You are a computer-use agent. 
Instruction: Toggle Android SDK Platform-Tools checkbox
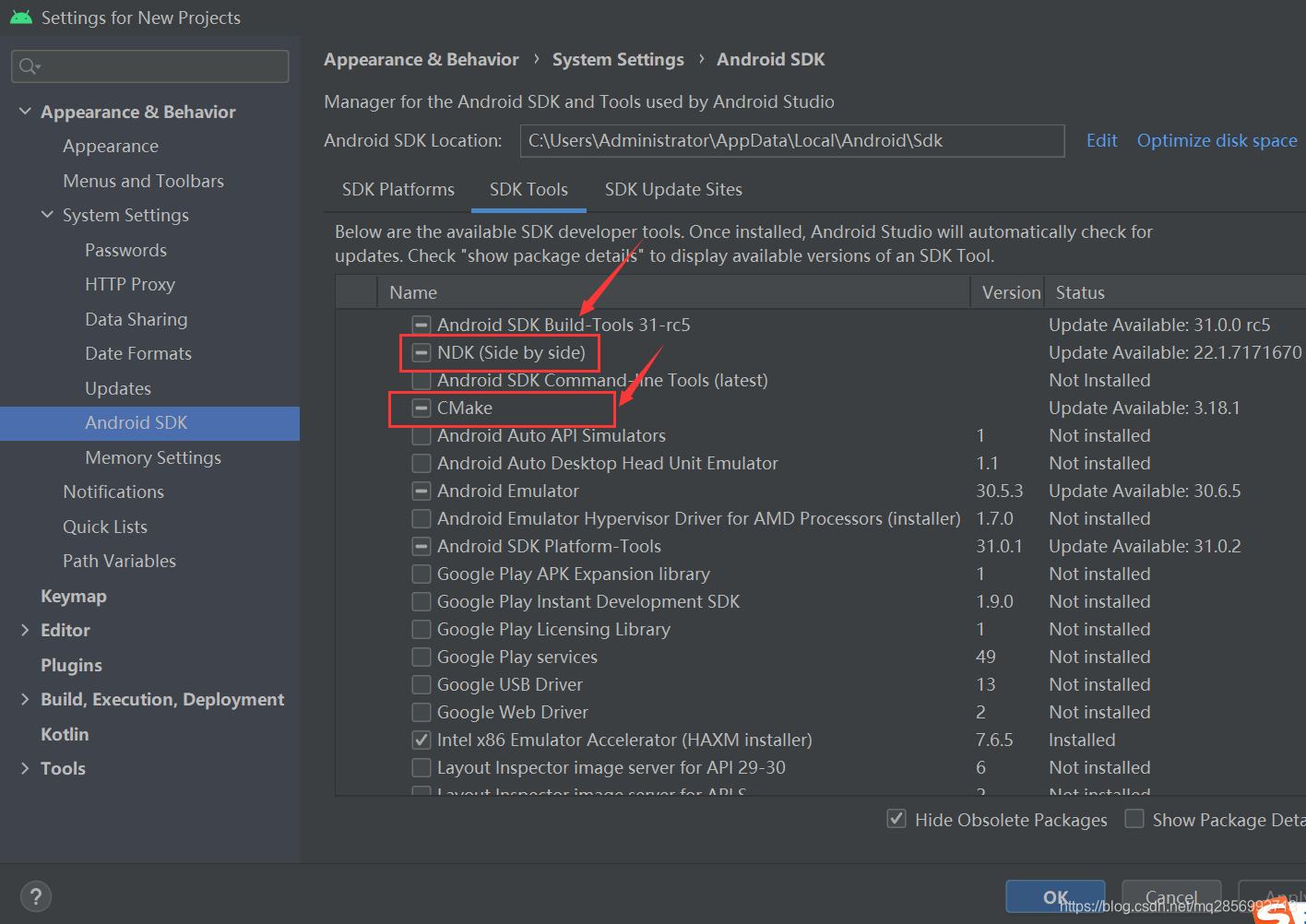[421, 546]
